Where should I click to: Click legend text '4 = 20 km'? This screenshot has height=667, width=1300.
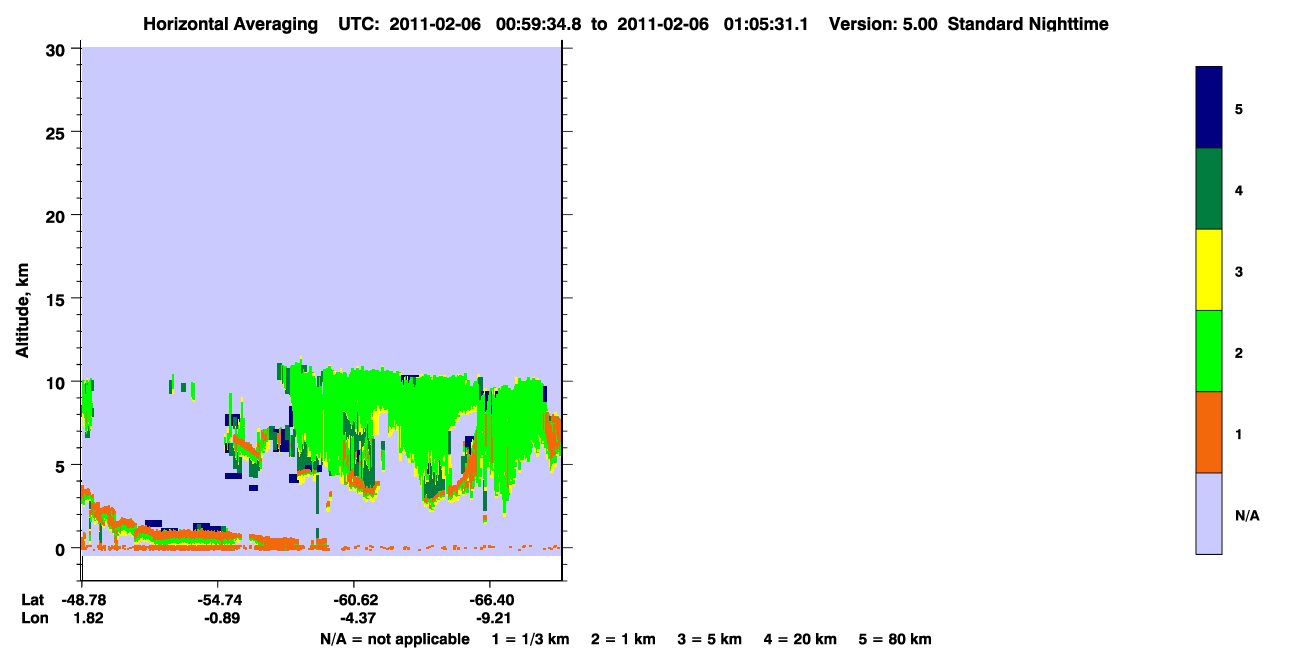[799, 639]
